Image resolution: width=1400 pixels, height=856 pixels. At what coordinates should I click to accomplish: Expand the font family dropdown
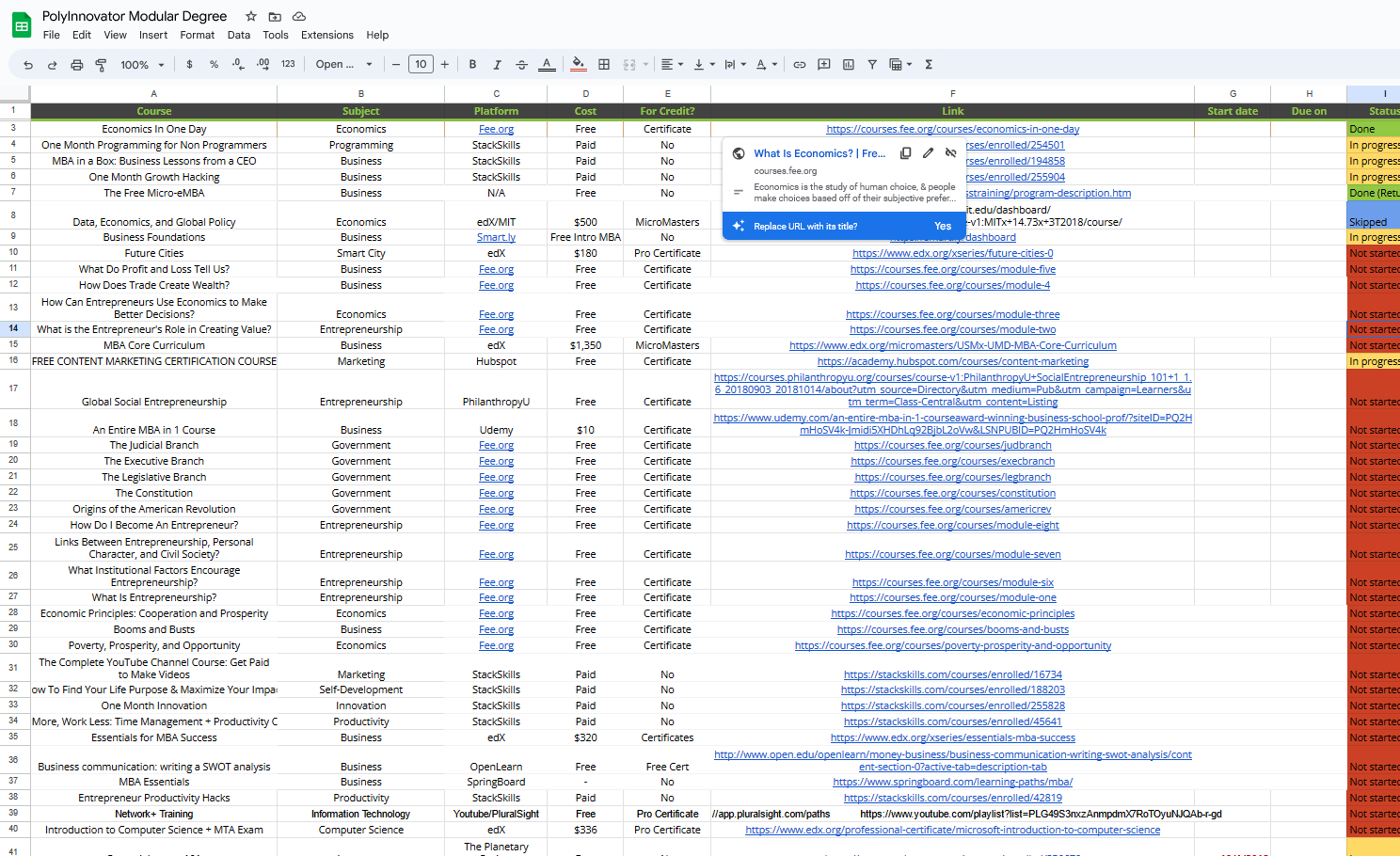coord(344,65)
